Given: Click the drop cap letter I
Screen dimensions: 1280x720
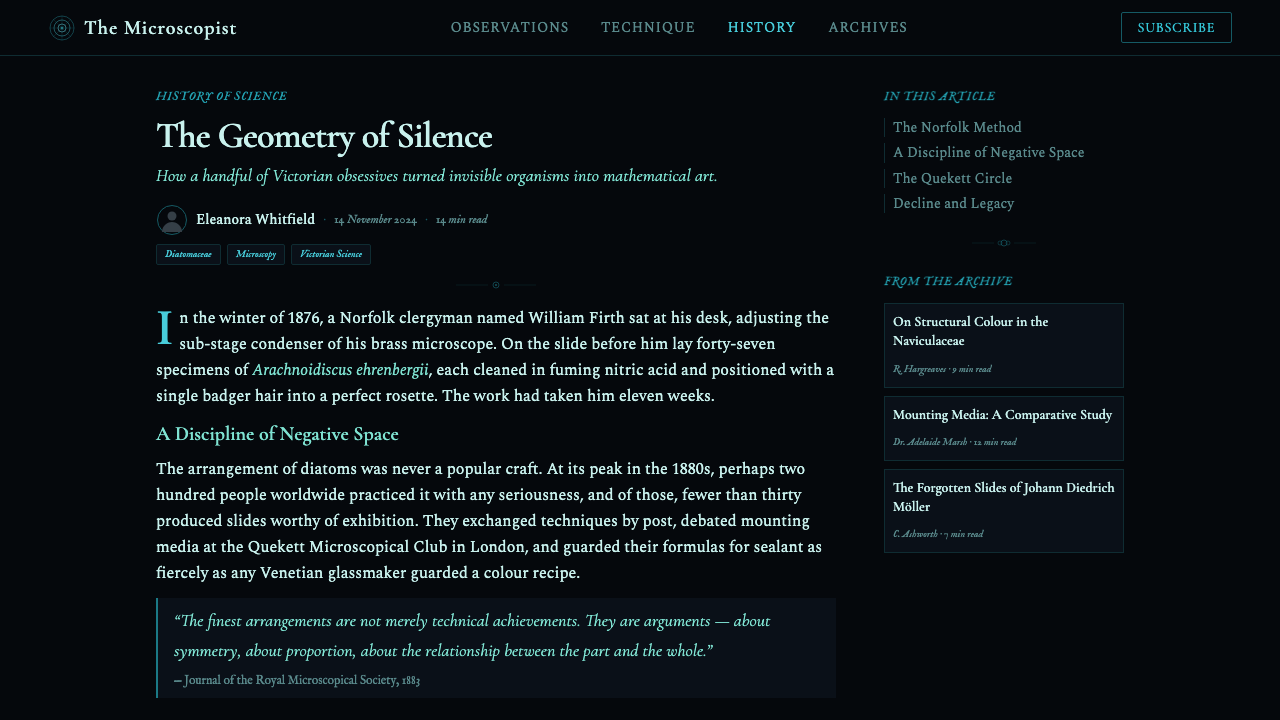Looking at the screenshot, I should (165, 329).
